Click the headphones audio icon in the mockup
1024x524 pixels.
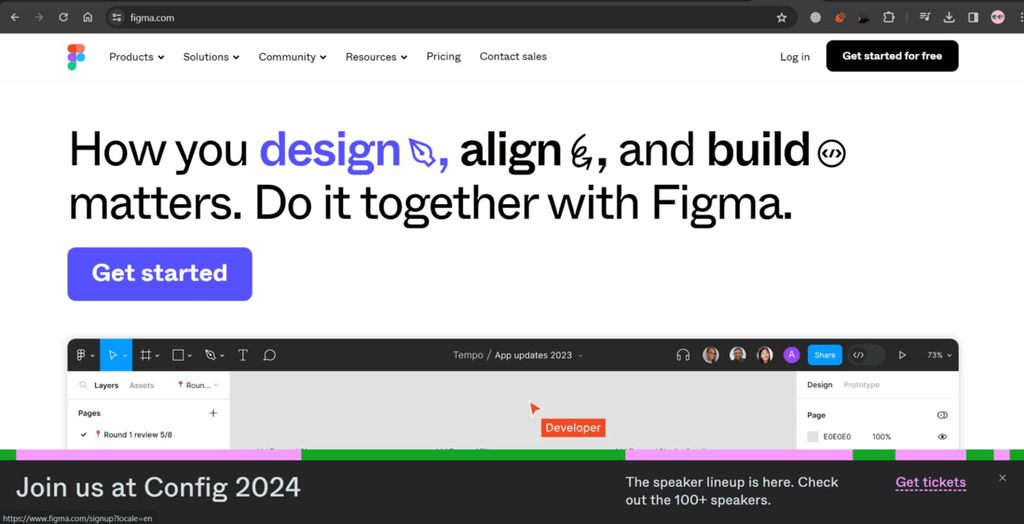[683, 355]
